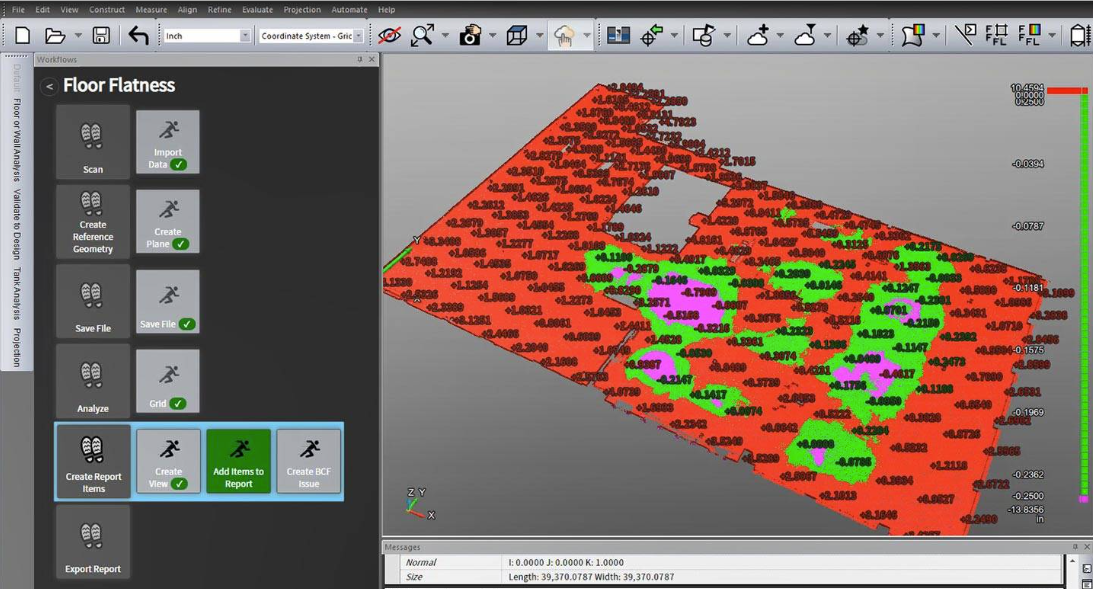1093x589 pixels.
Task: Click the Save disk icon in toolbar
Action: (101, 36)
